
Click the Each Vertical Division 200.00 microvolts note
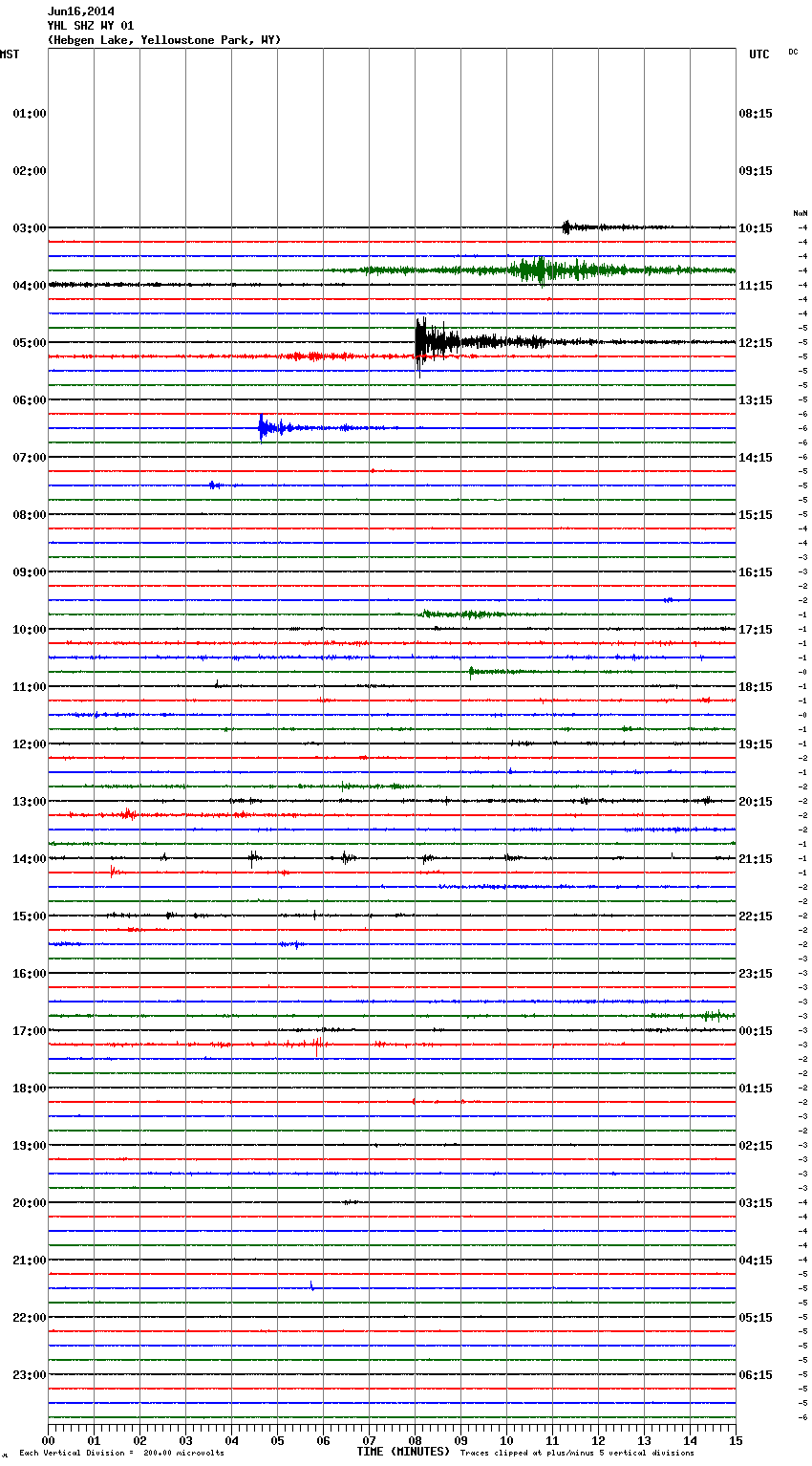point(121,1454)
